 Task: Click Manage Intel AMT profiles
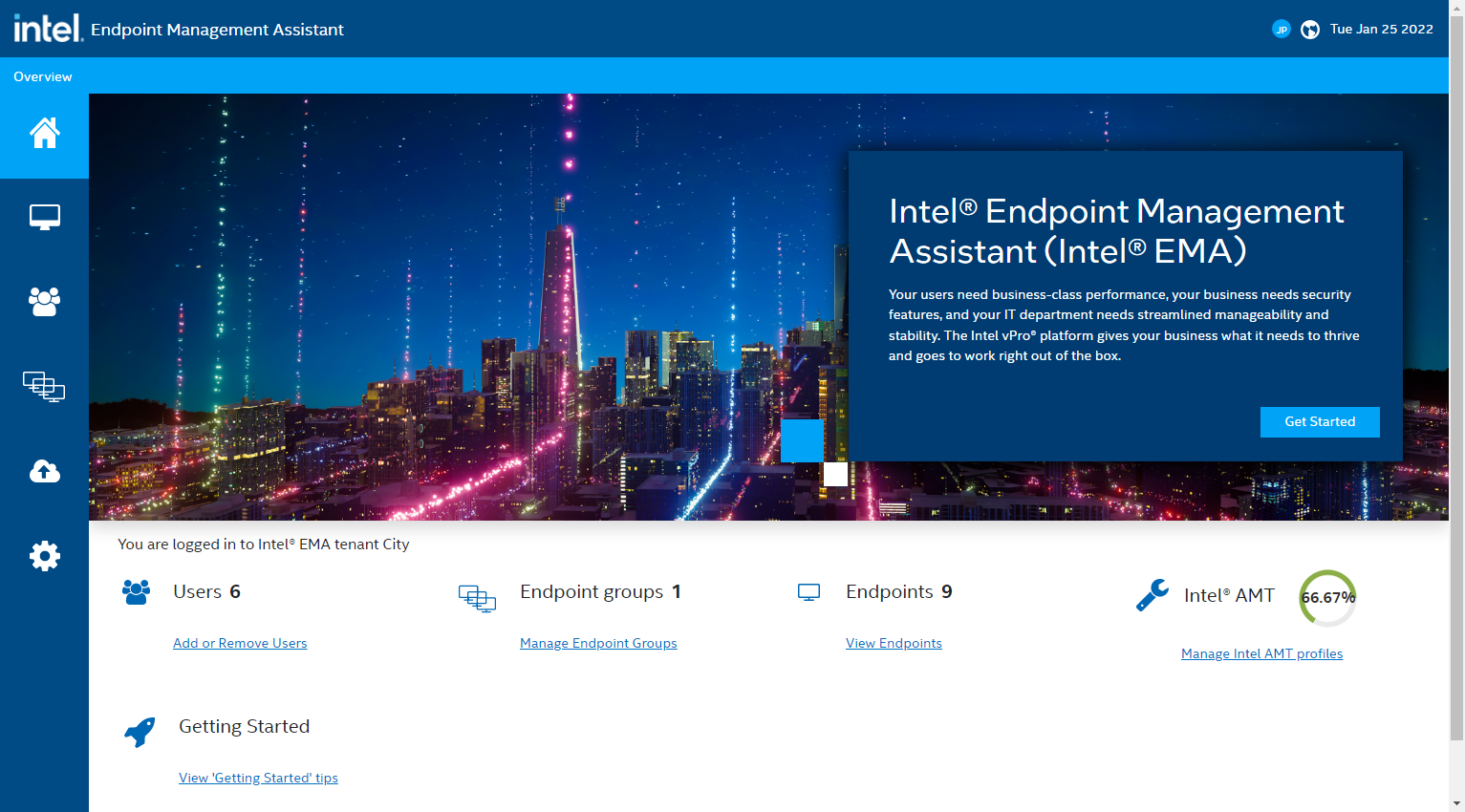(x=1261, y=652)
